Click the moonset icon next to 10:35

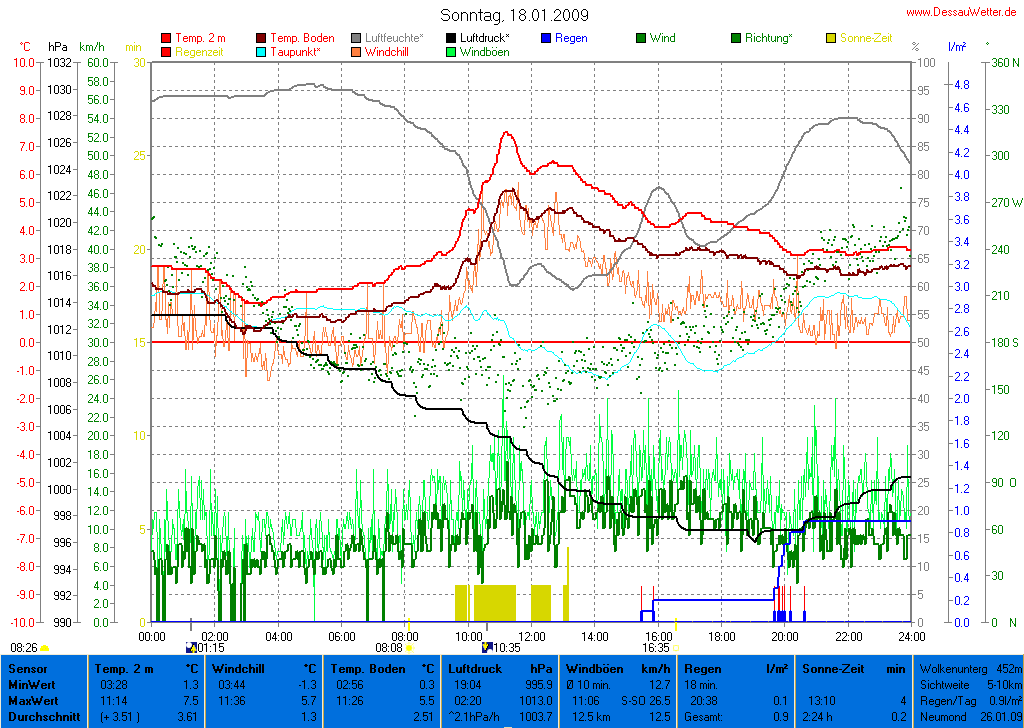[x=487, y=648]
